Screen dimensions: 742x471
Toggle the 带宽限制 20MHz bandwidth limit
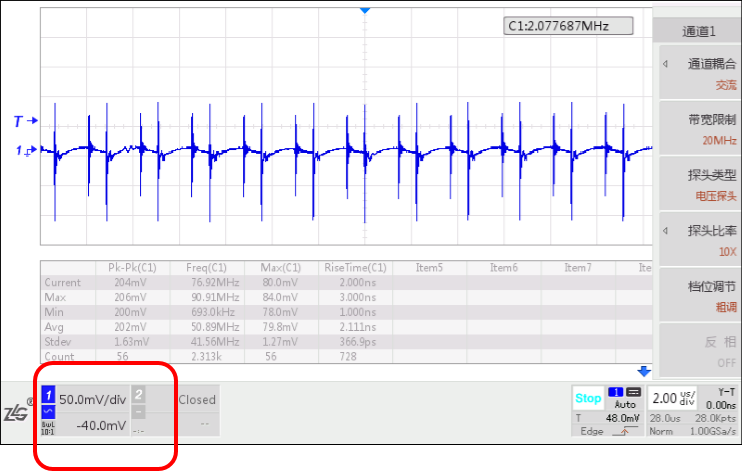(x=697, y=129)
